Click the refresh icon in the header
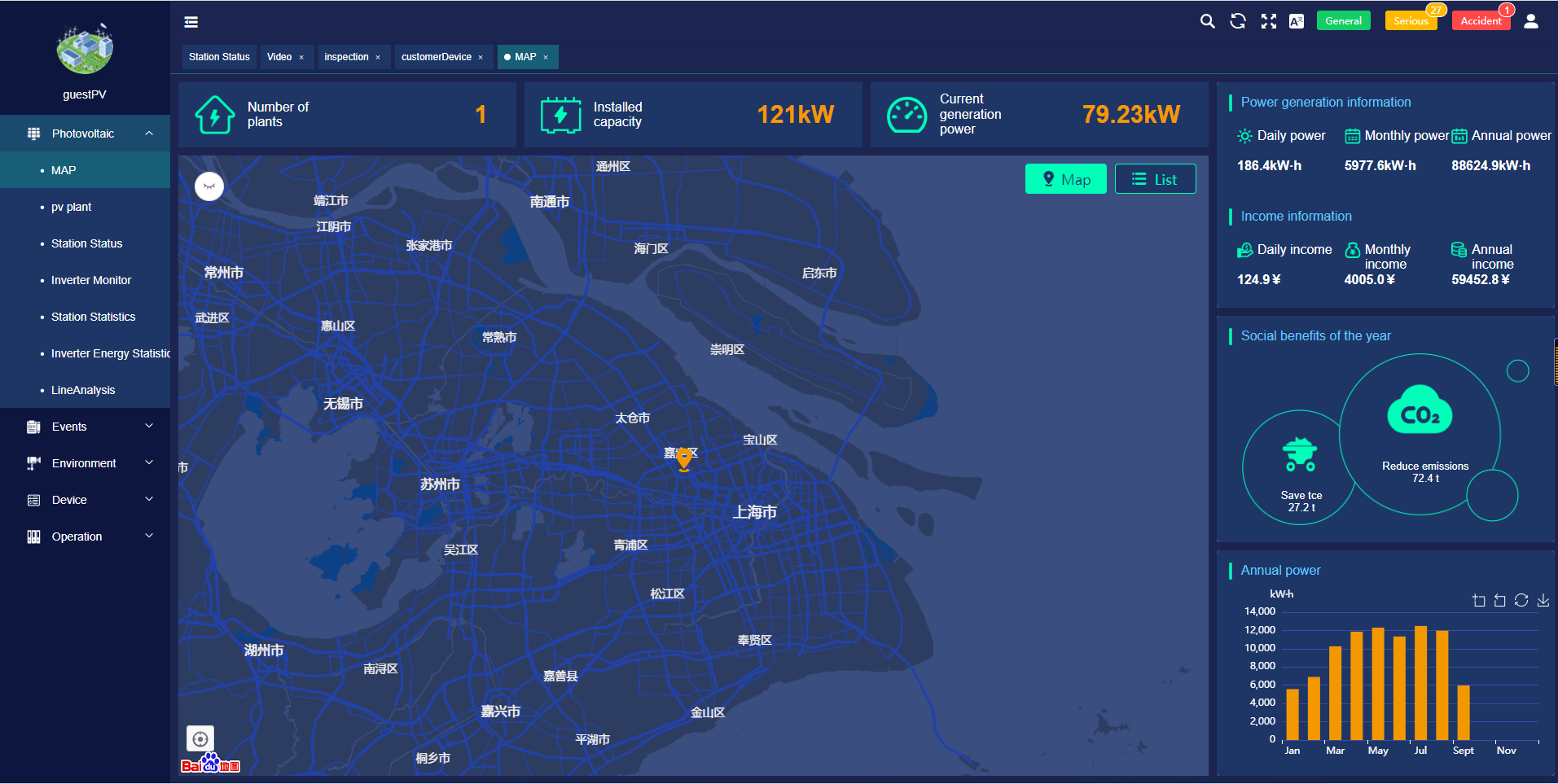Image resolution: width=1558 pixels, height=784 pixels. 1238,21
